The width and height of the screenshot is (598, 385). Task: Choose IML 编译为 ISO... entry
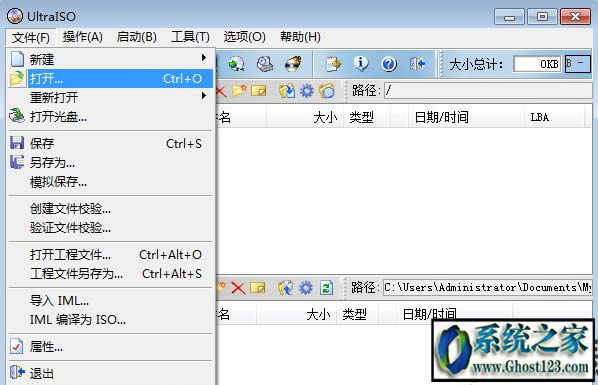pyautogui.click(x=111, y=320)
